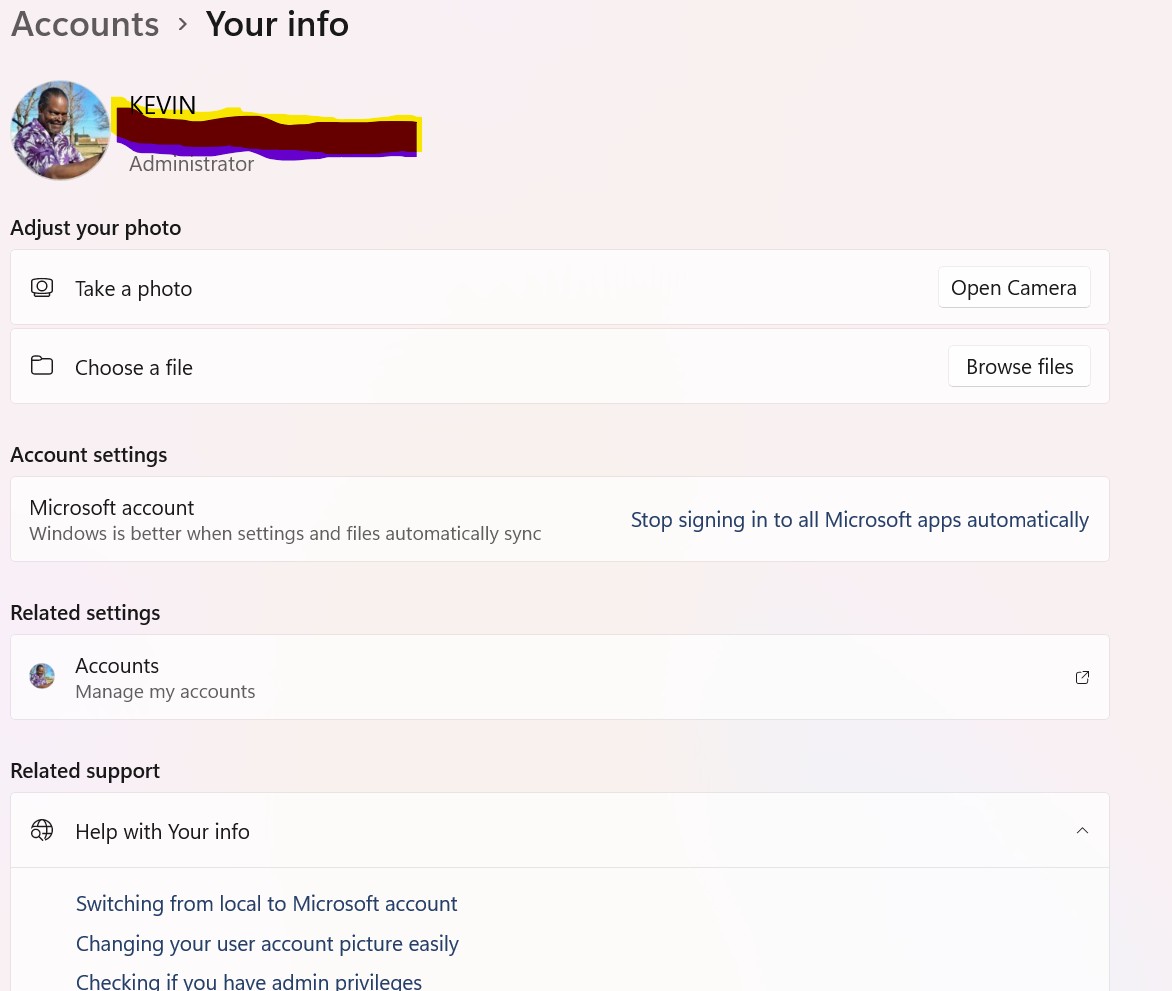1172x991 pixels.
Task: Click the Microsoft account label
Action: tap(111, 507)
